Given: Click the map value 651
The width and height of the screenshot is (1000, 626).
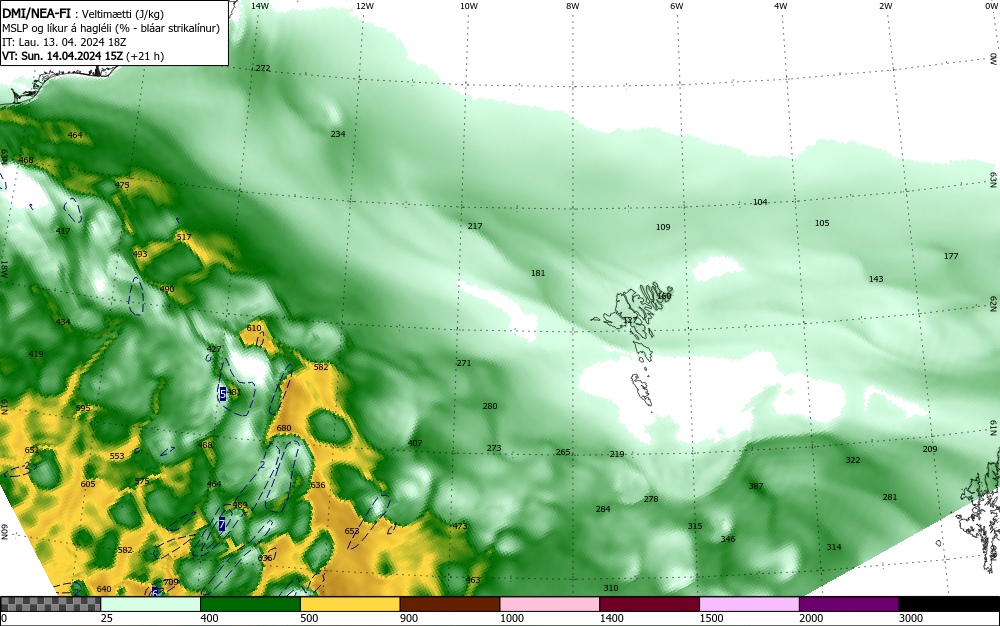Looking at the screenshot, I should pyautogui.click(x=32, y=450).
